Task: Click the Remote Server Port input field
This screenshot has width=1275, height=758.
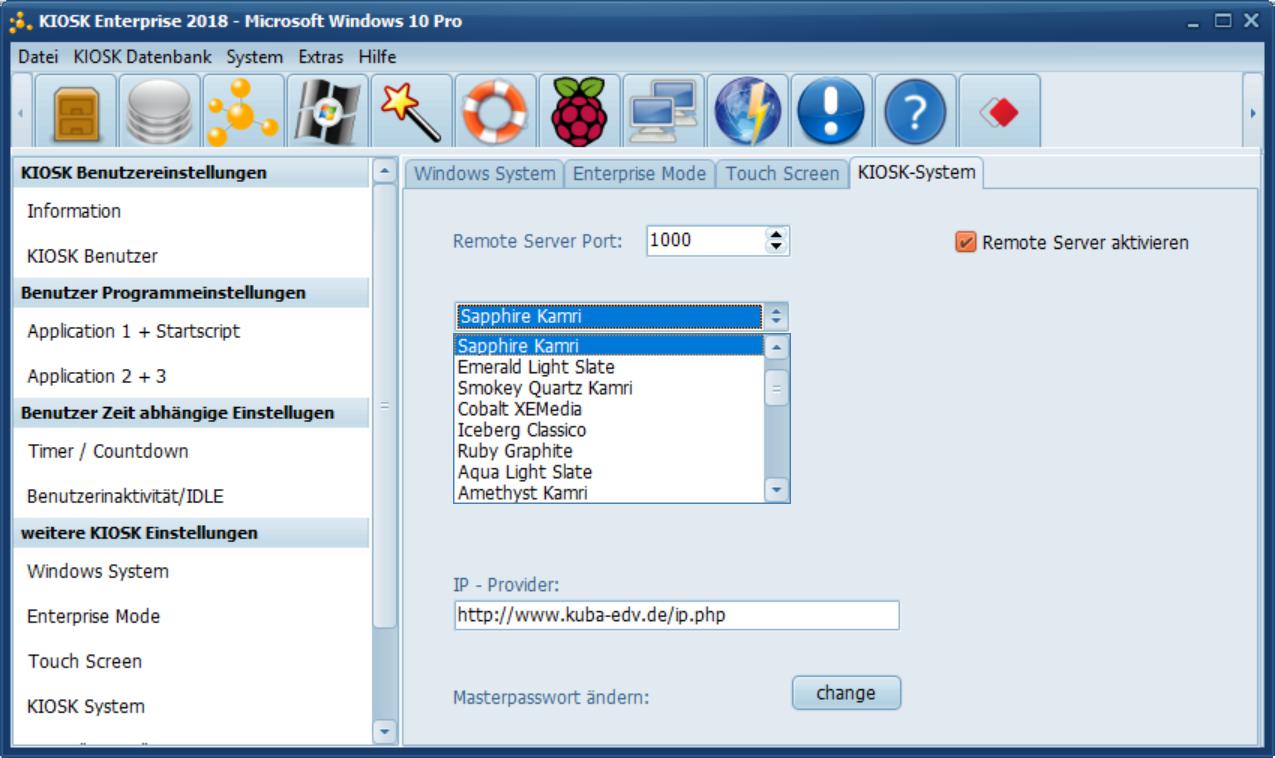Action: pos(706,241)
